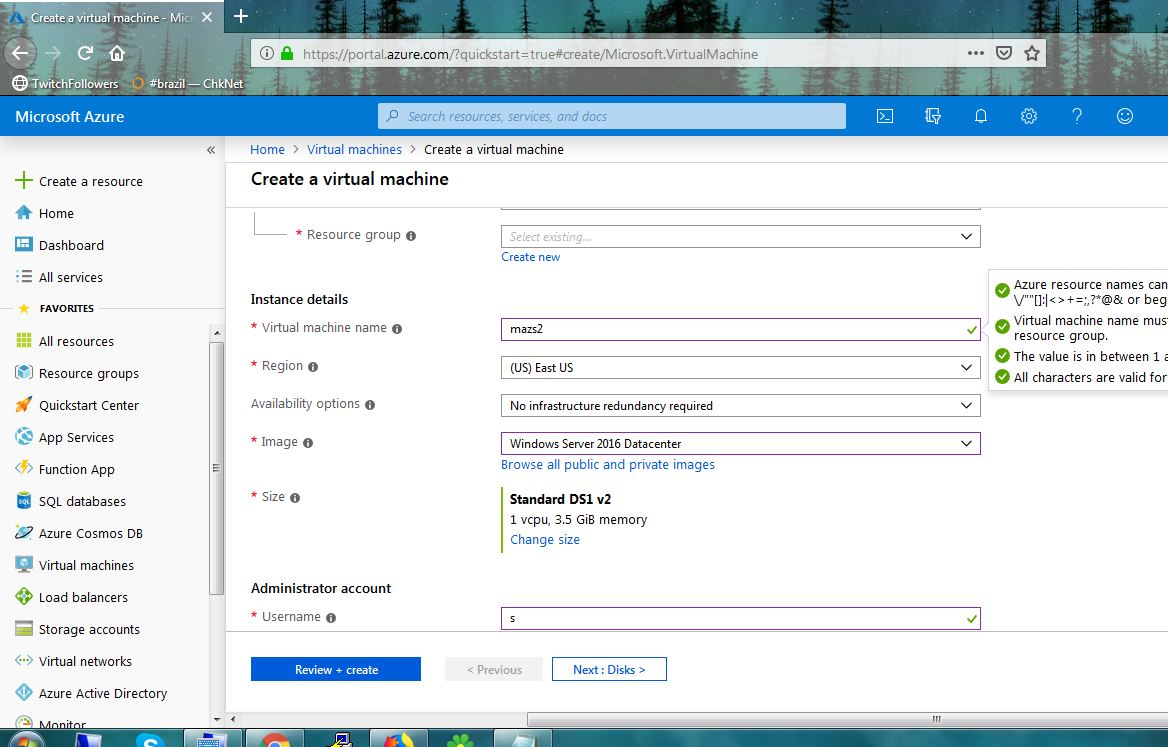Open the notifications bell
Image resolution: width=1168 pixels, height=747 pixels.
pyautogui.click(x=980, y=116)
